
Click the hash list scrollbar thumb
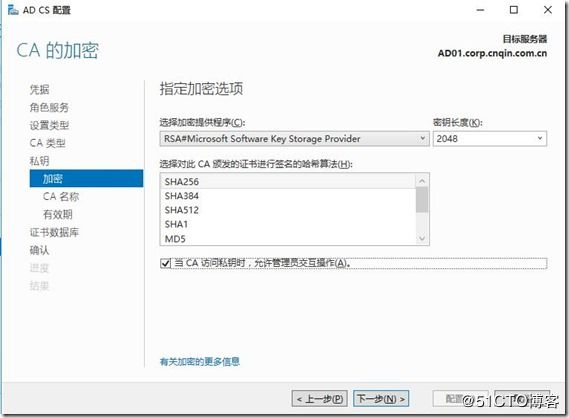pos(422,200)
